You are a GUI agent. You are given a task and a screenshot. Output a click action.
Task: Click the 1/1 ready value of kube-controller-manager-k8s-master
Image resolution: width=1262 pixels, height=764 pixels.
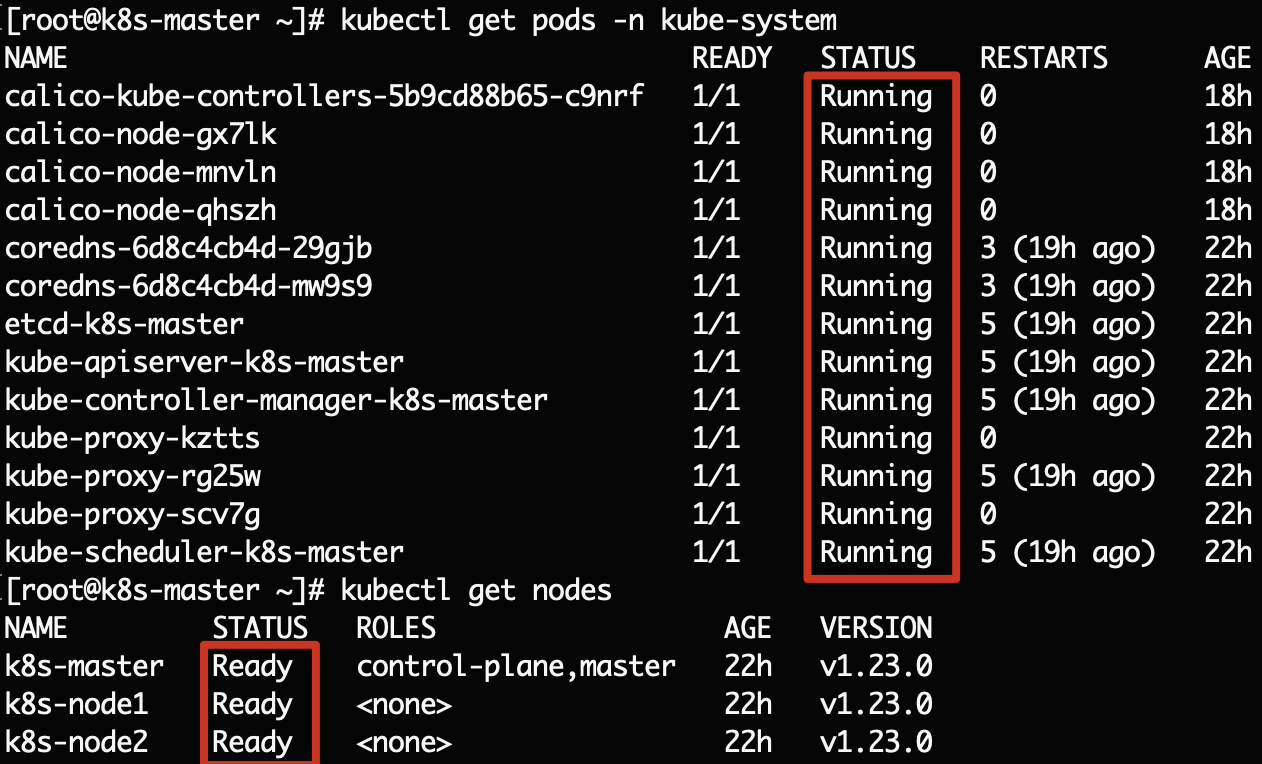click(x=716, y=400)
